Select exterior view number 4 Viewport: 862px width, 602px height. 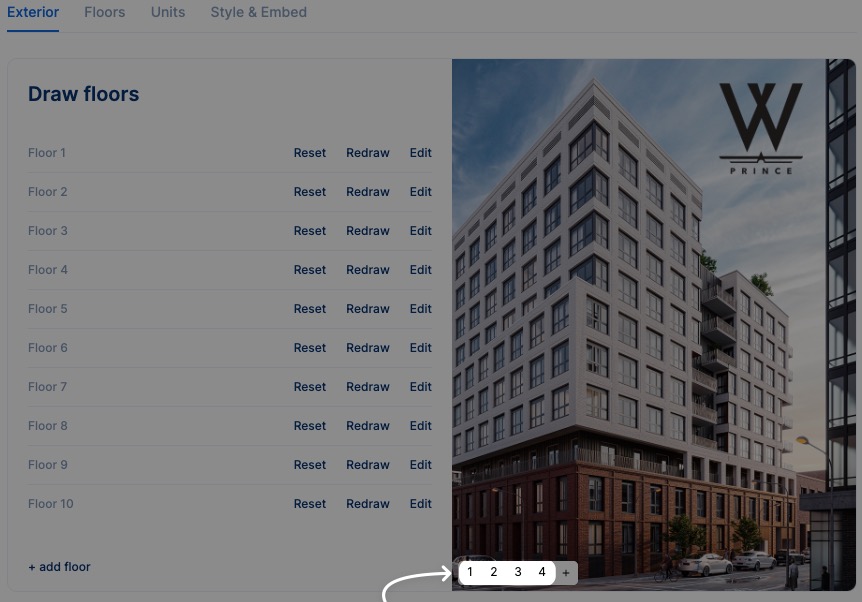coord(542,572)
